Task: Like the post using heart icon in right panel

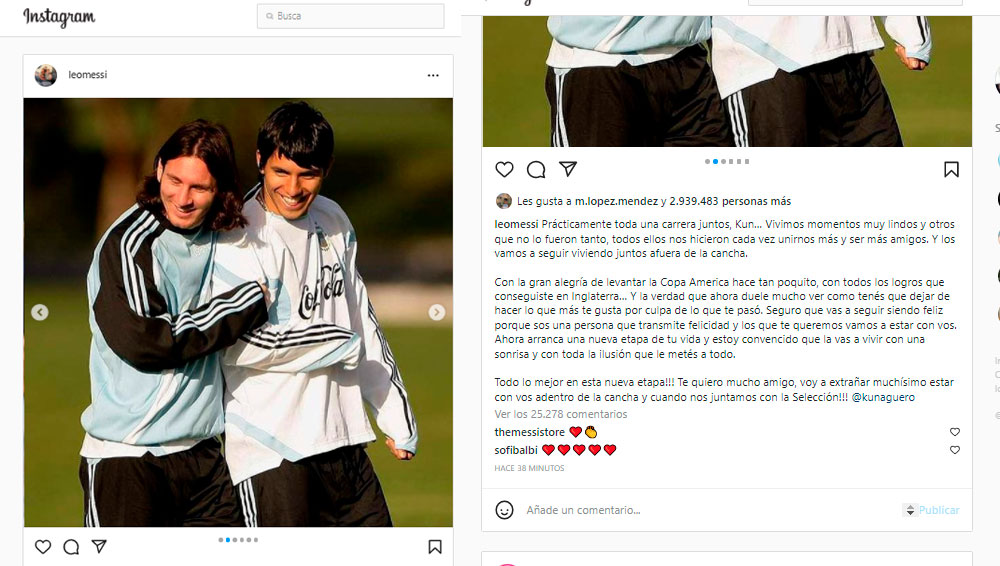Action: [504, 169]
